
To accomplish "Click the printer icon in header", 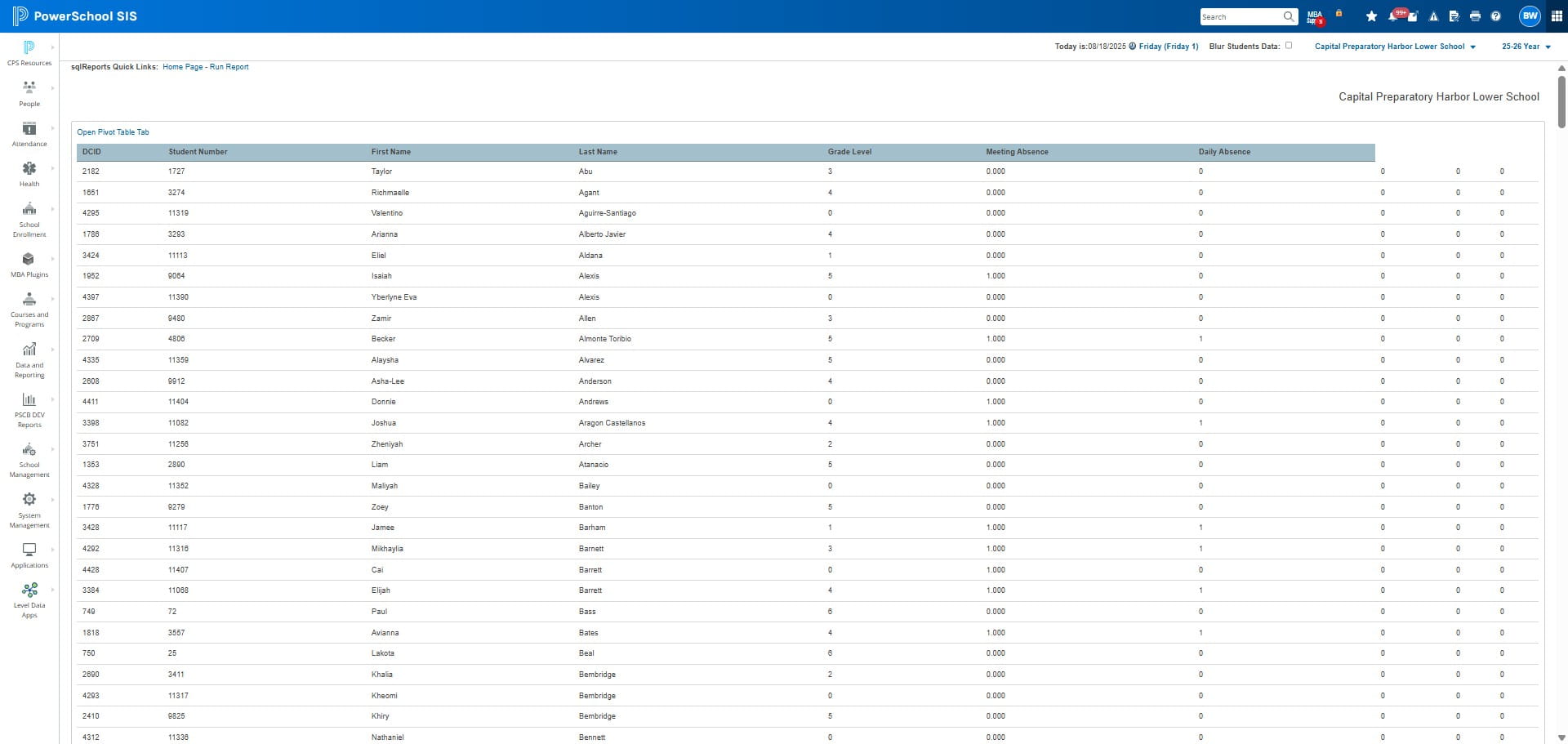I will 1475,16.
